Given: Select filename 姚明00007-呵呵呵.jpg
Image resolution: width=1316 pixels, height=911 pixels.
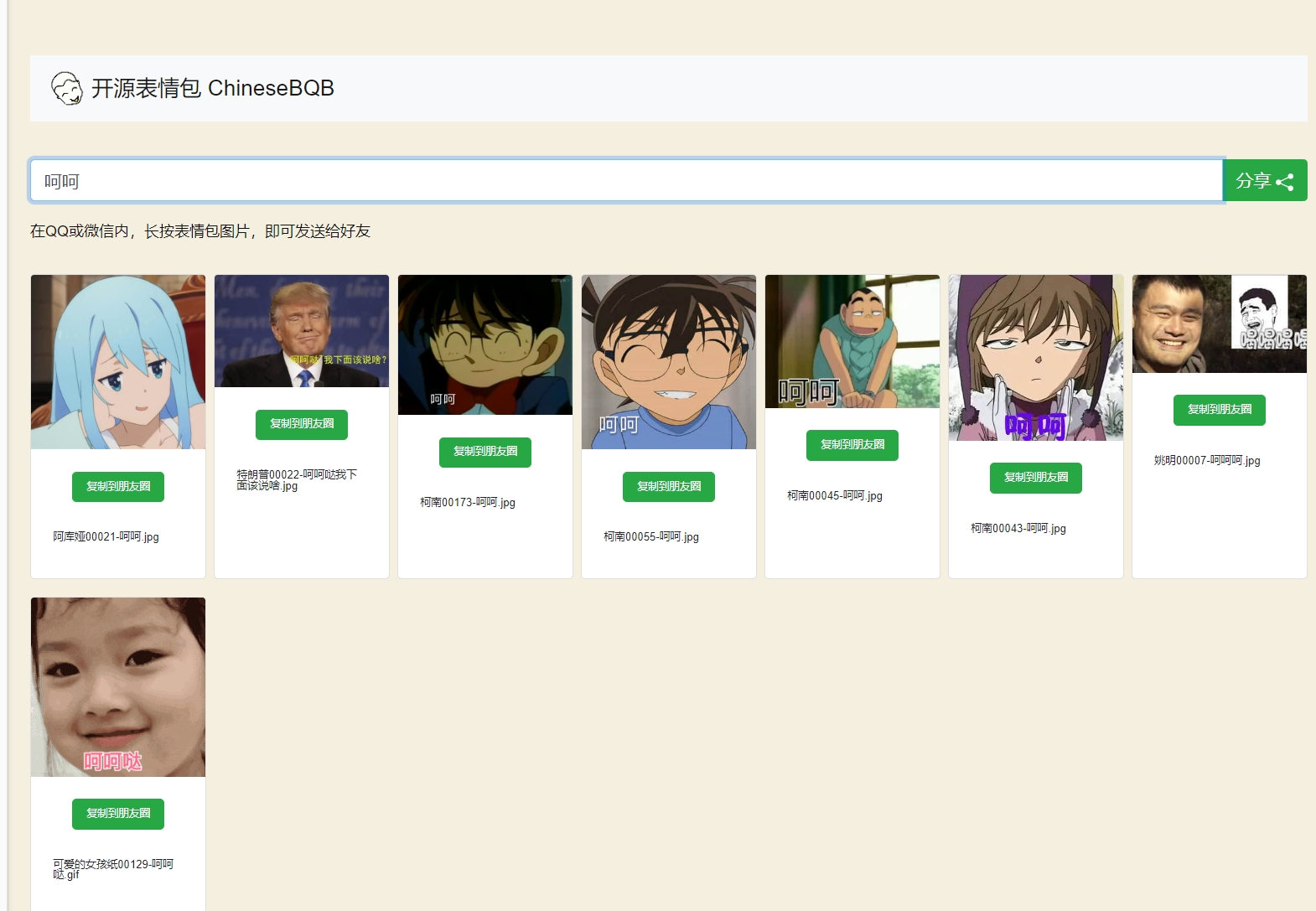Looking at the screenshot, I should pyautogui.click(x=1207, y=461).
